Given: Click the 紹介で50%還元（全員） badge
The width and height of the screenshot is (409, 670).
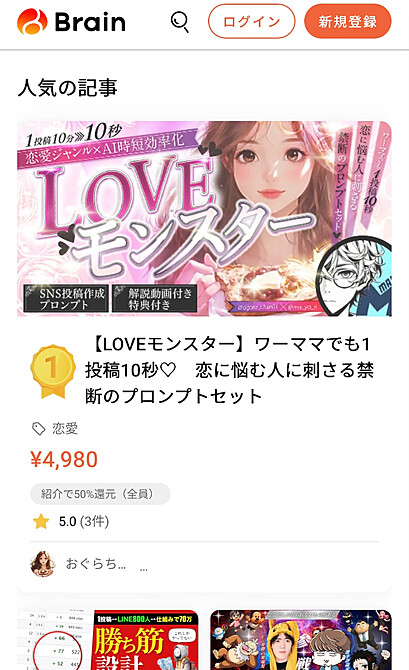Looking at the screenshot, I should pos(100,494).
